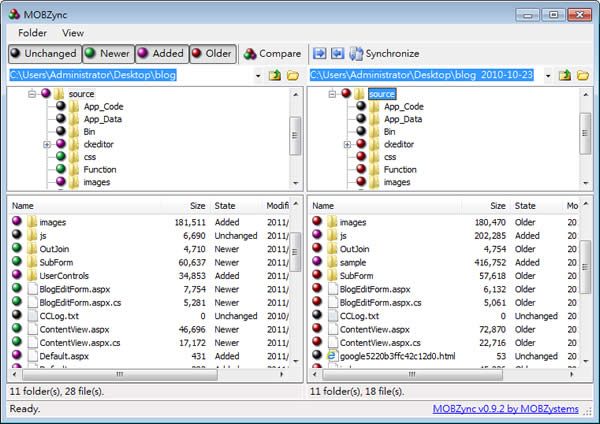Open the View menu
Viewport: 600px width, 424px height.
coord(73,32)
